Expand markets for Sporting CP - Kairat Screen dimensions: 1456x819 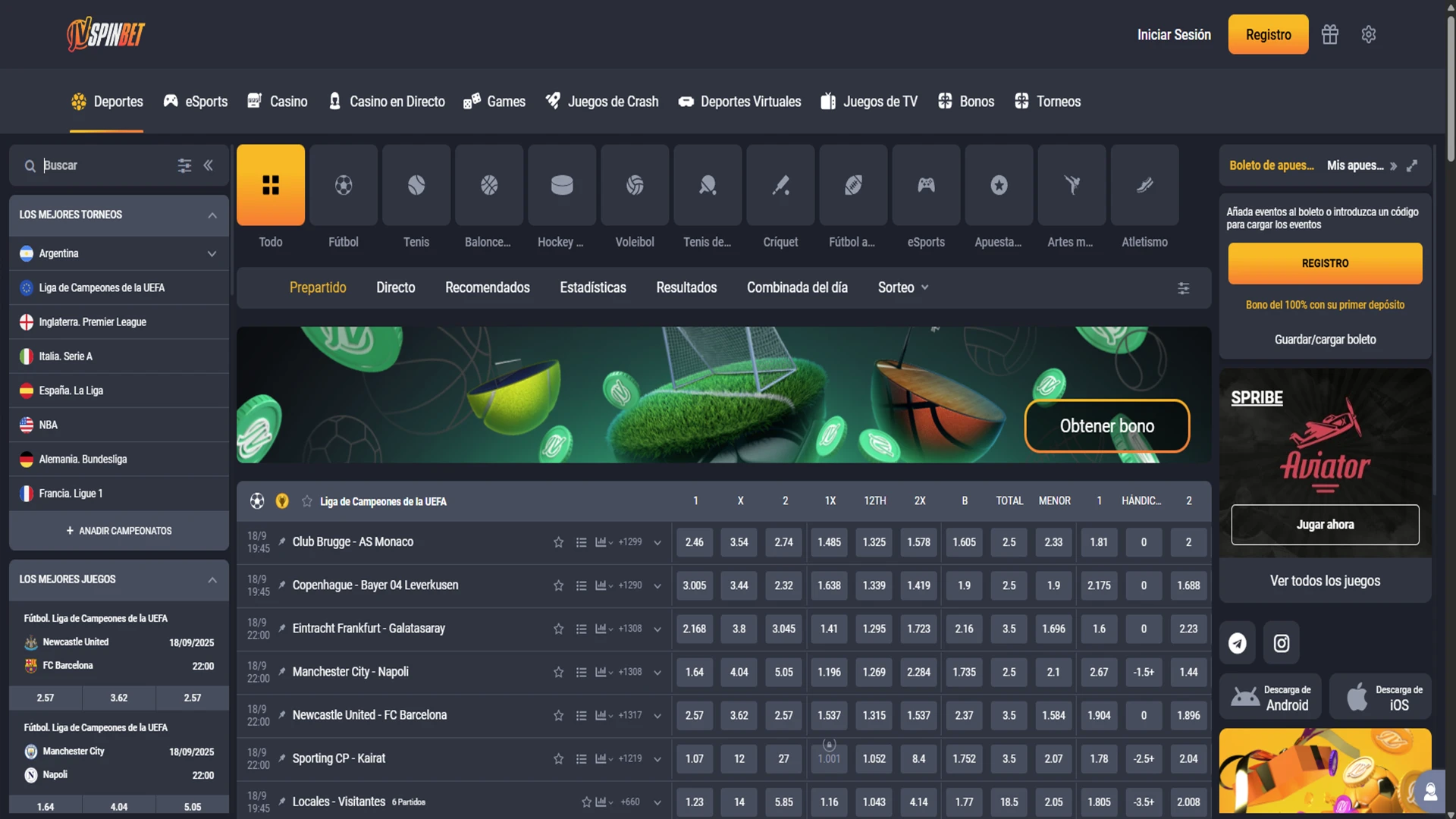(x=657, y=759)
